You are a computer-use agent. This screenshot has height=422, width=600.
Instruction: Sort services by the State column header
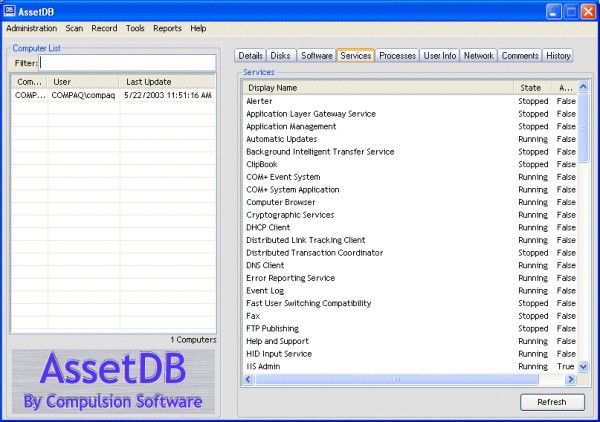[x=532, y=88]
